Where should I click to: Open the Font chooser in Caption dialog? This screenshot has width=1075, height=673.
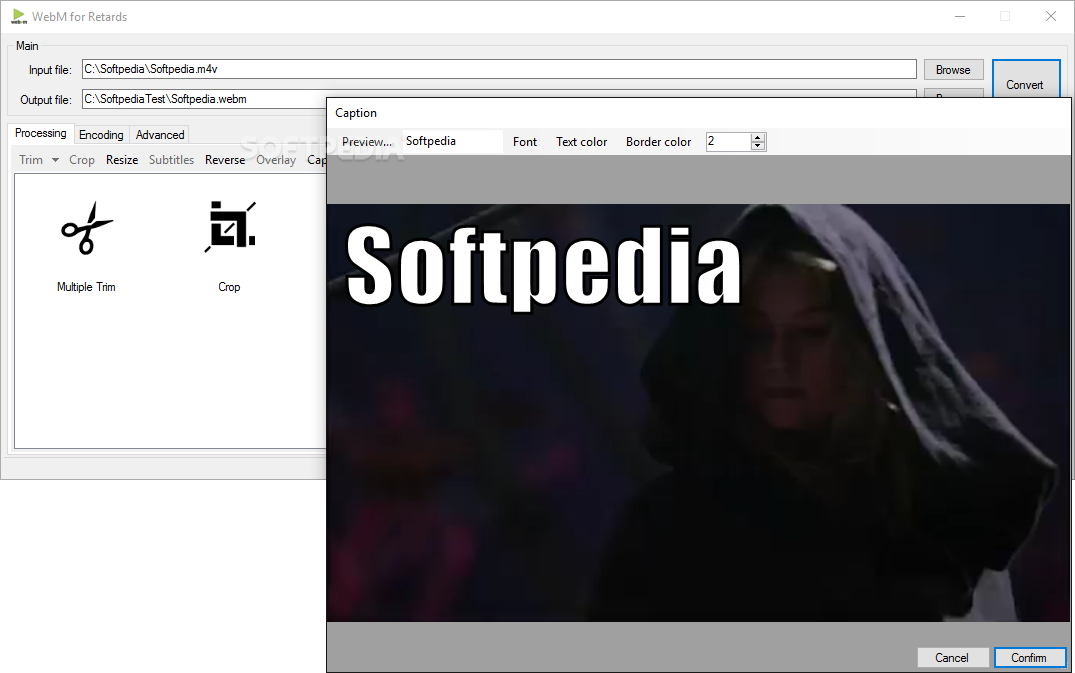pyautogui.click(x=525, y=142)
